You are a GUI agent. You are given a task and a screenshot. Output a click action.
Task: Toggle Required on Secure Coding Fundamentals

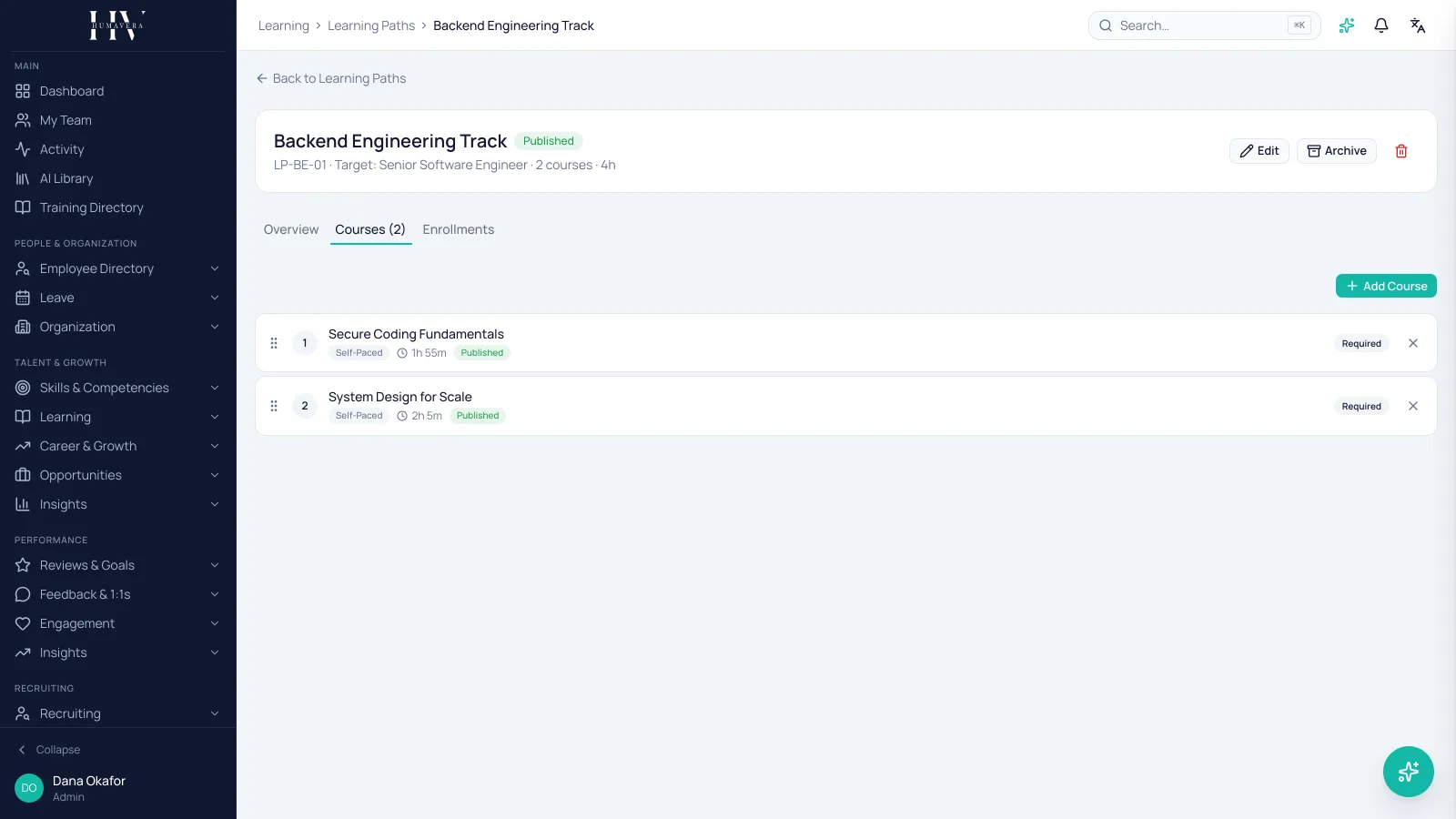point(1361,343)
